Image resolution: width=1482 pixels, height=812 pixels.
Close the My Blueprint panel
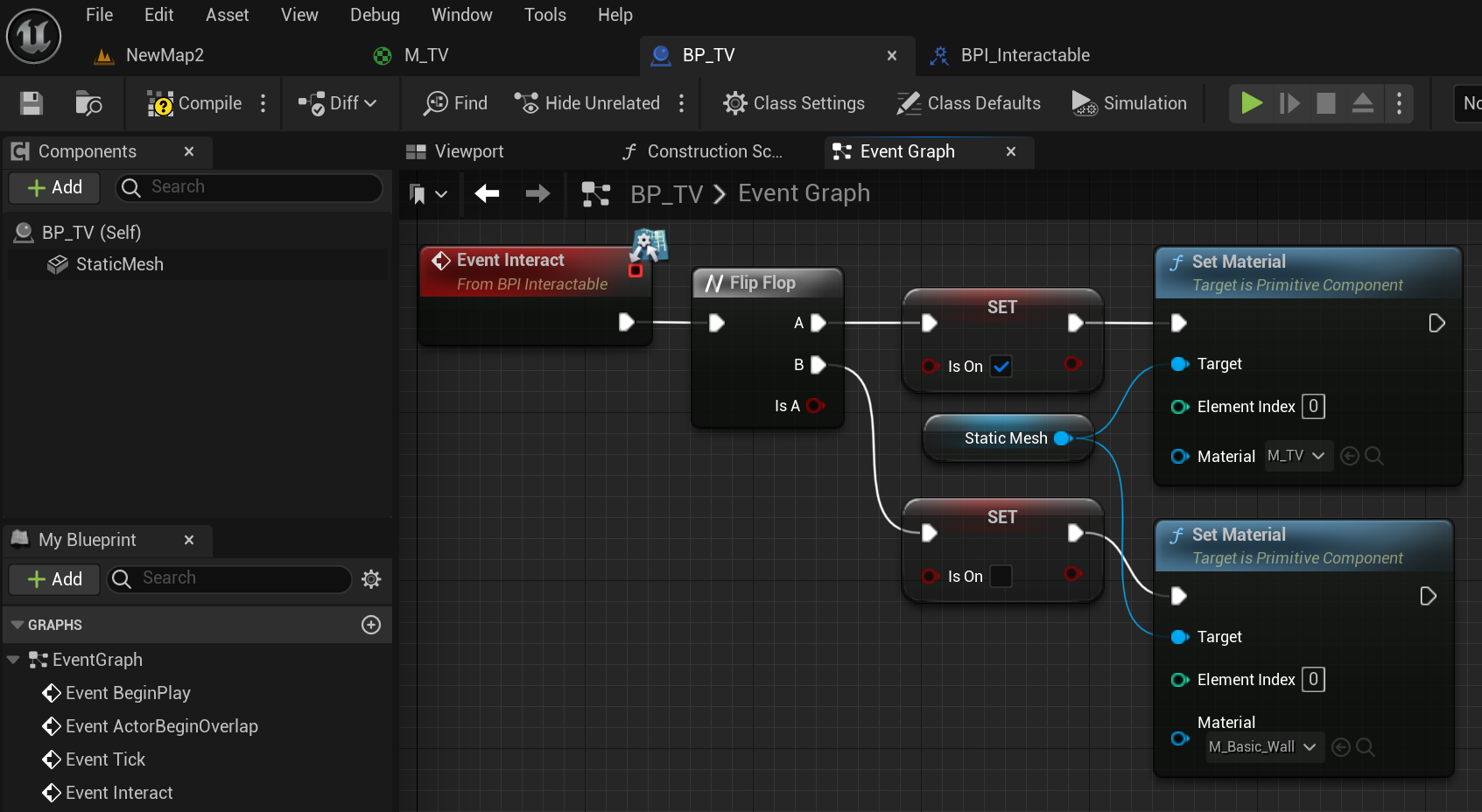coord(188,540)
